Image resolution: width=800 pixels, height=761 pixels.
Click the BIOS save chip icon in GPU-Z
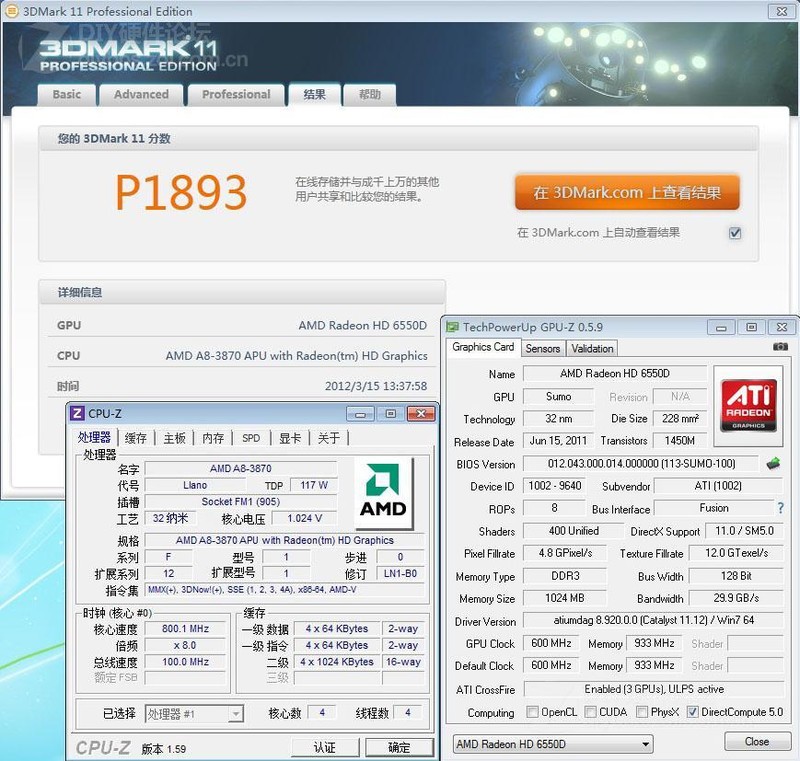coord(773,464)
